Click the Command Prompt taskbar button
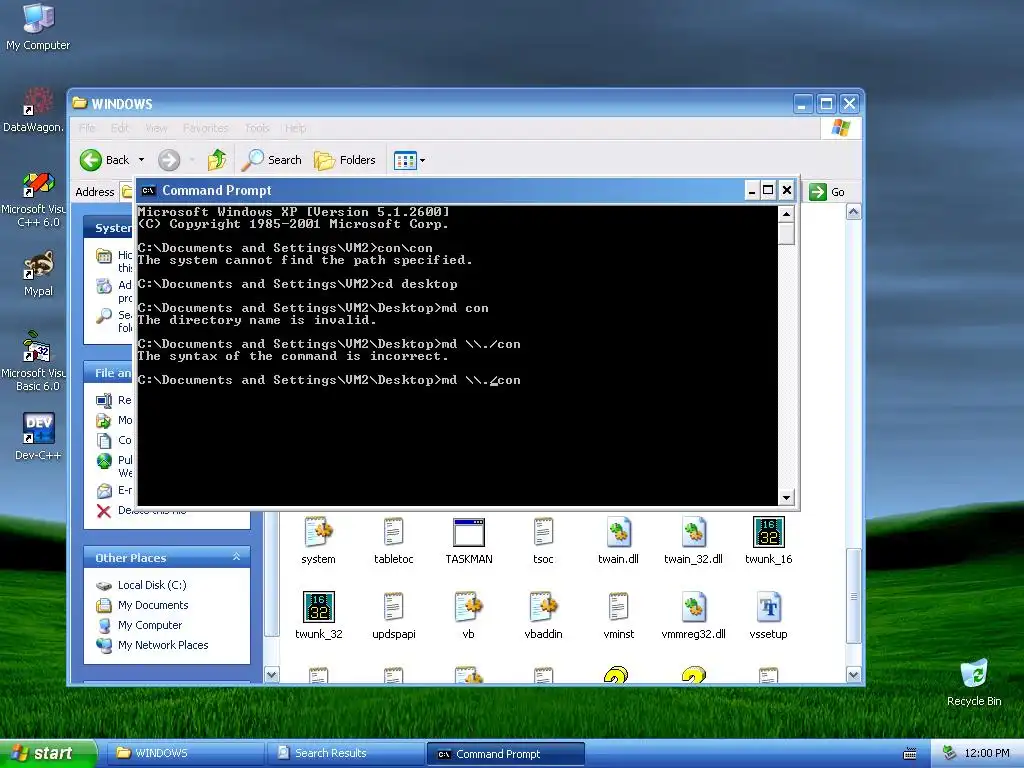 click(505, 754)
